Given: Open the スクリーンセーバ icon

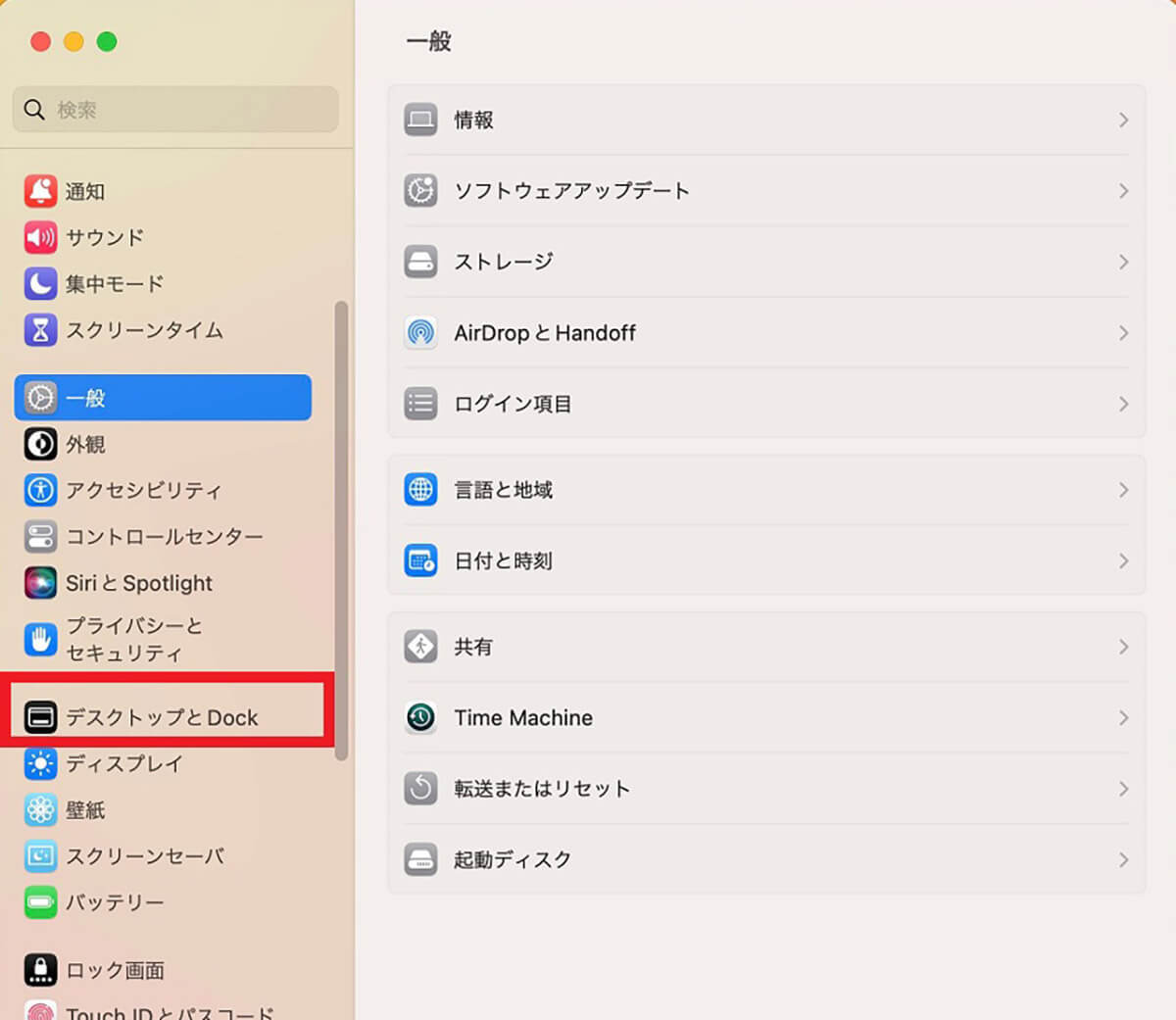Looking at the screenshot, I should coord(40,856).
